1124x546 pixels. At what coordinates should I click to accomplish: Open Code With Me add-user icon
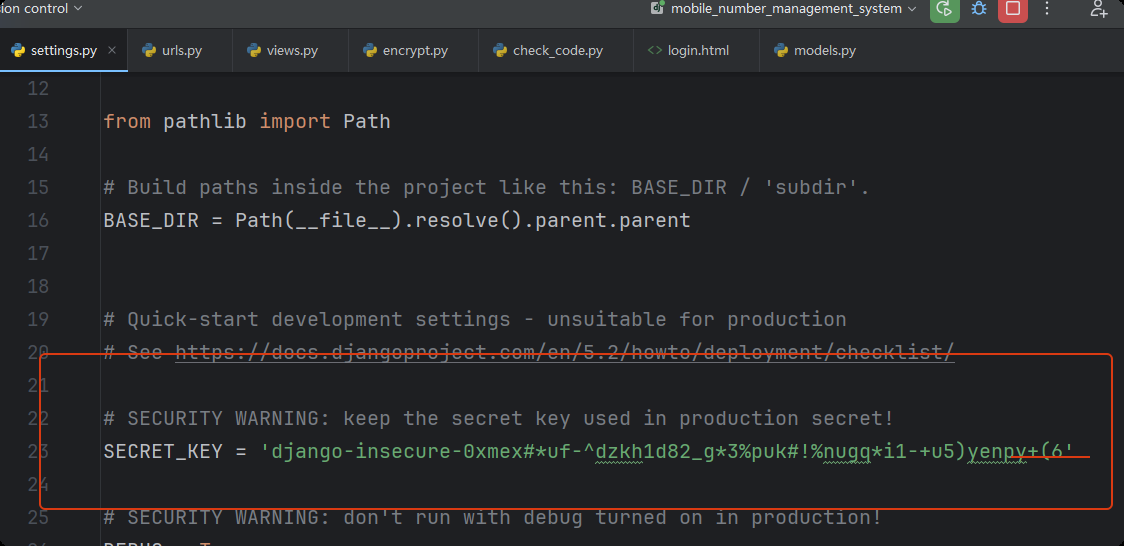(x=1098, y=9)
